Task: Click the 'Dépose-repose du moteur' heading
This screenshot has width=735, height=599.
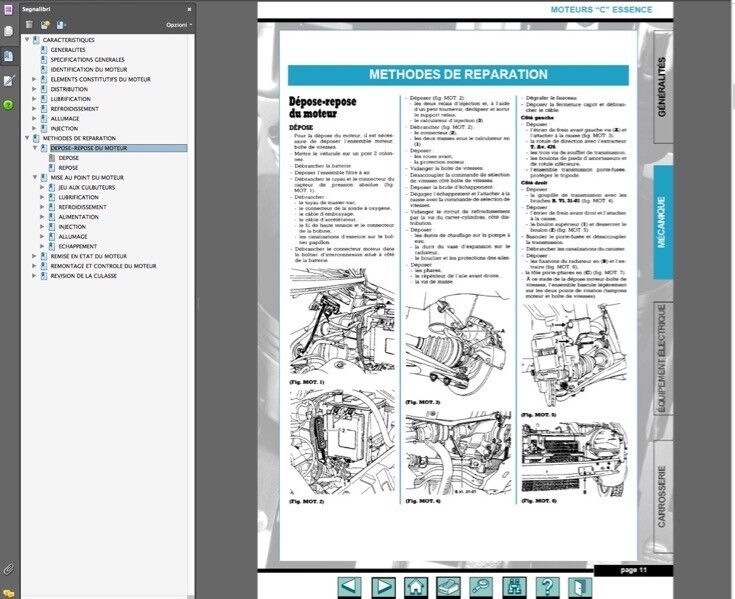Action: pyautogui.click(x=322, y=107)
